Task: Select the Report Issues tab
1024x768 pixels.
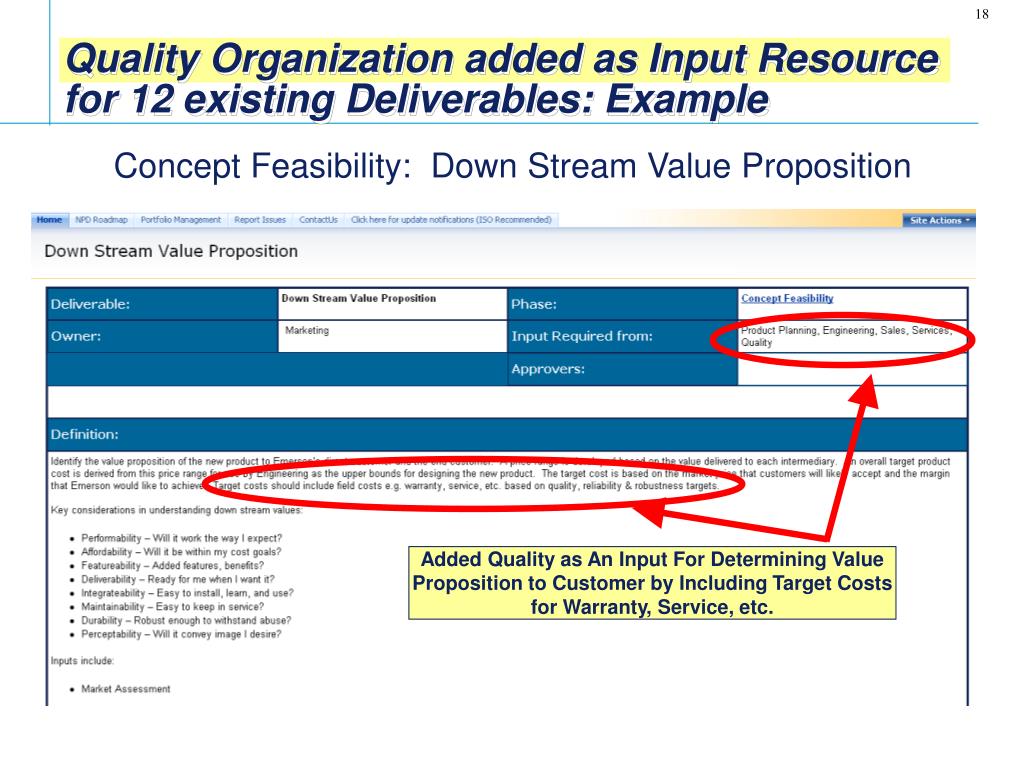Action: (x=260, y=220)
